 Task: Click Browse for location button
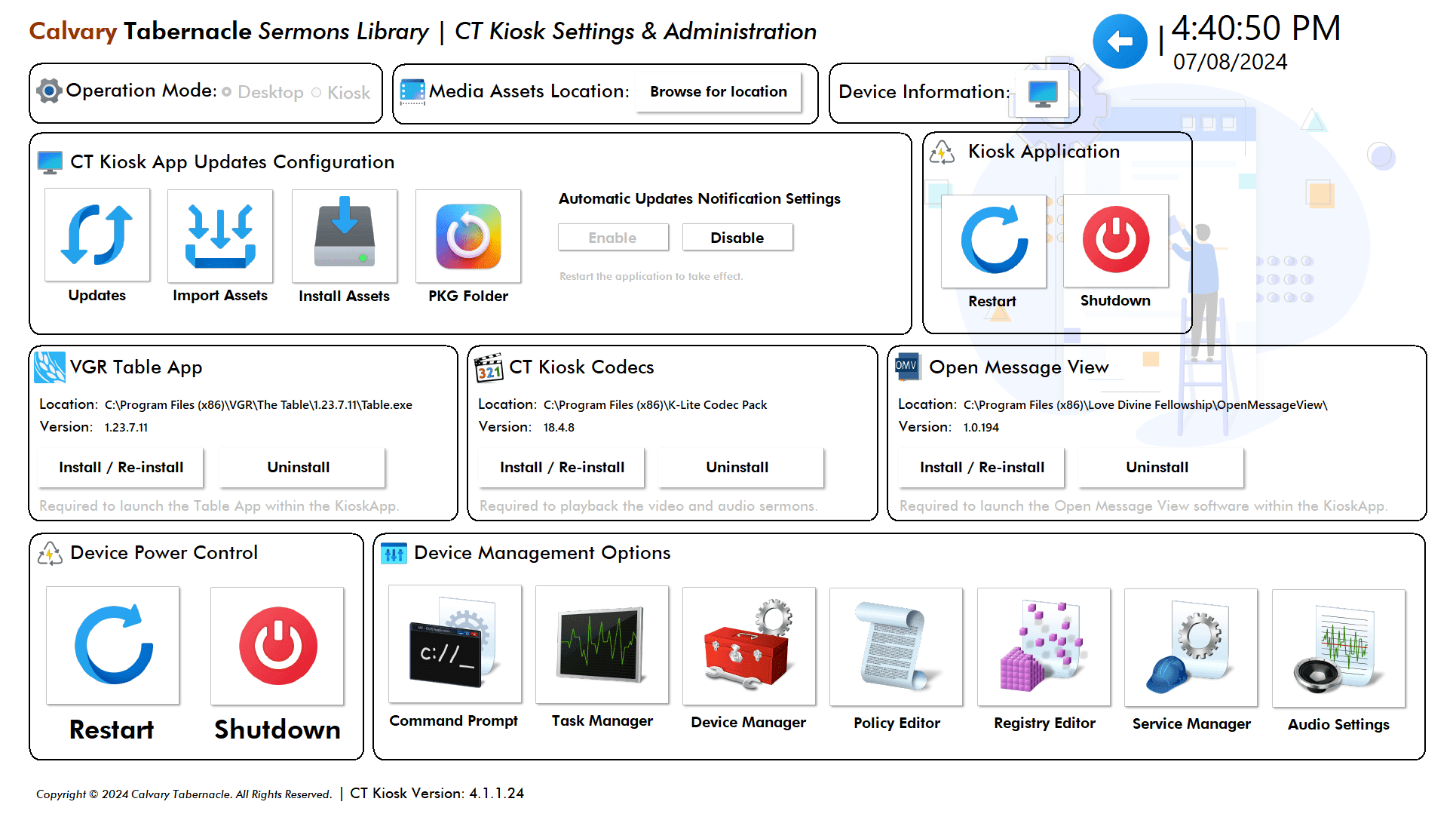click(x=718, y=91)
